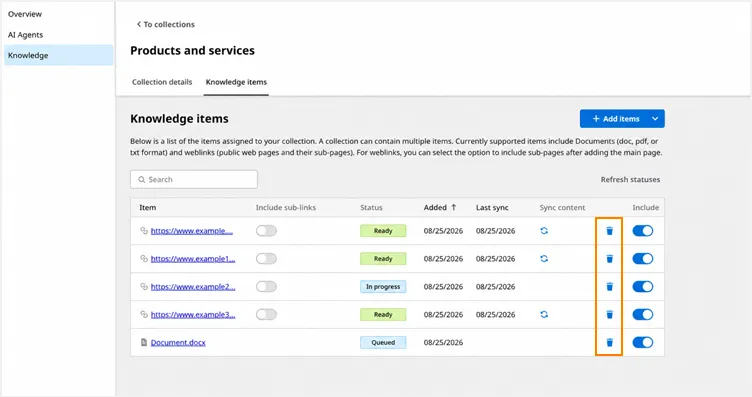The image size is (752, 397).
Task: Open the https://www.example... link in first row
Action: click(x=192, y=231)
